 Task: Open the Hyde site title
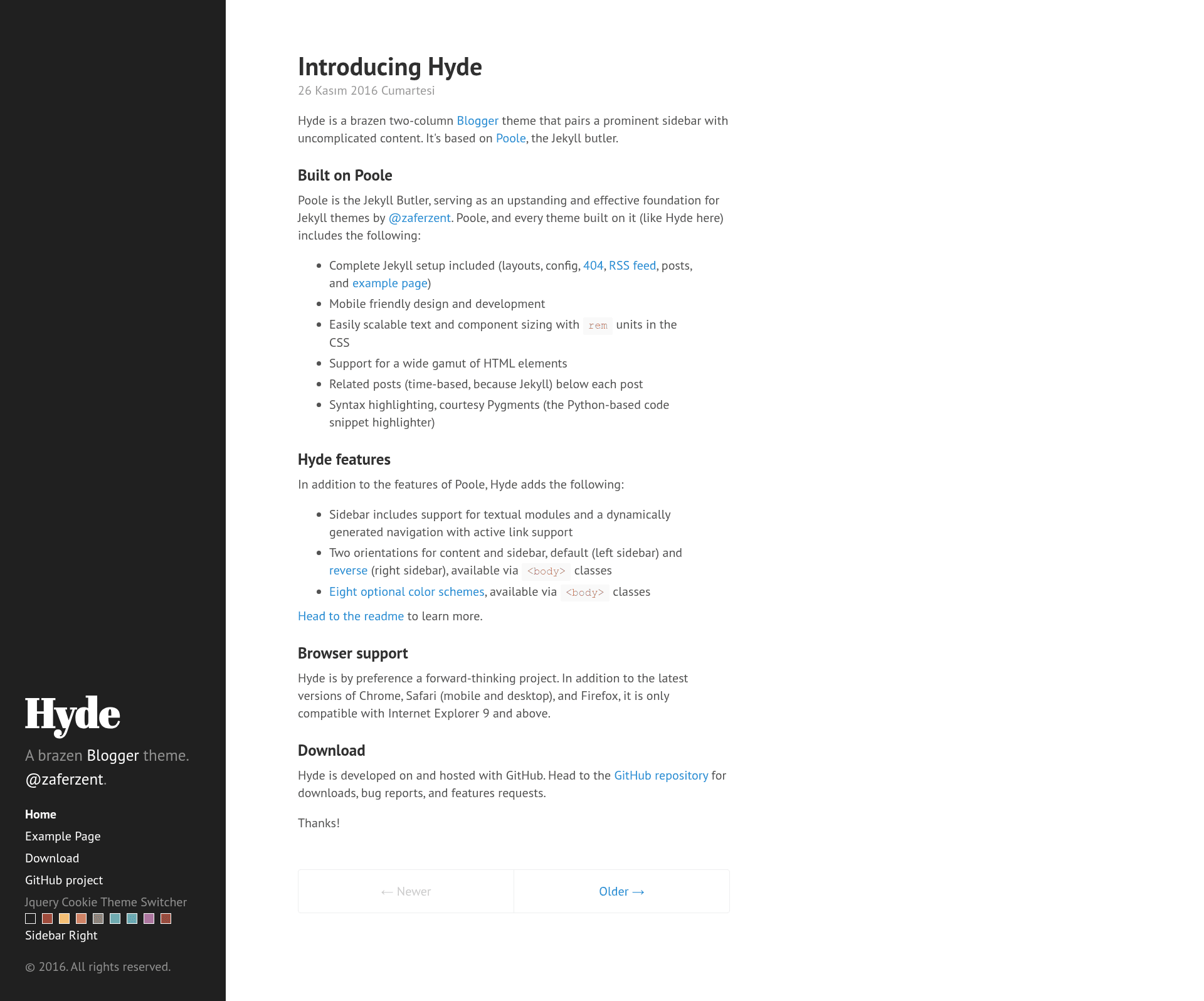click(x=73, y=714)
